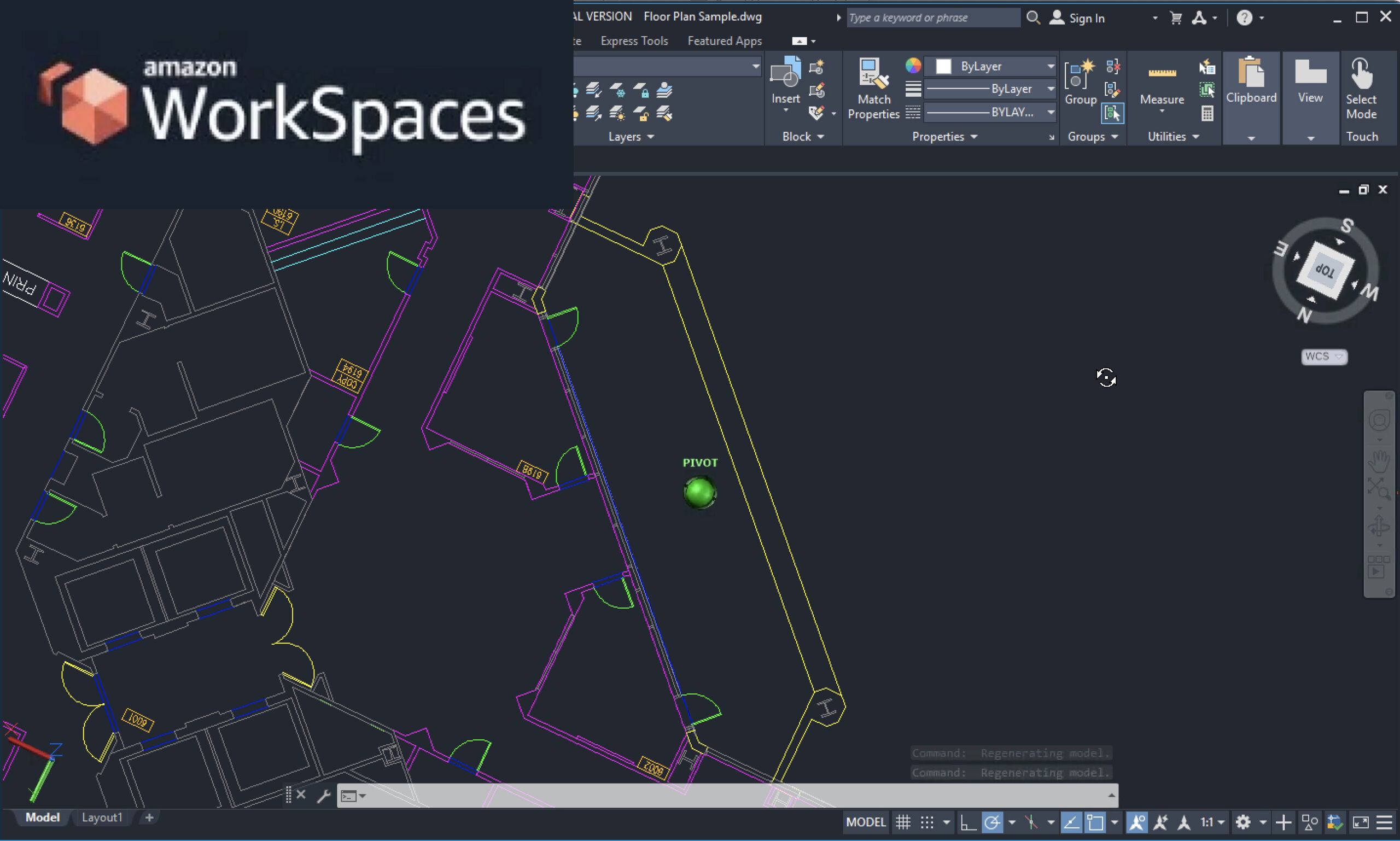Open the Autodesk App Store cart icon
The image size is (1400, 841).
coord(1176,17)
